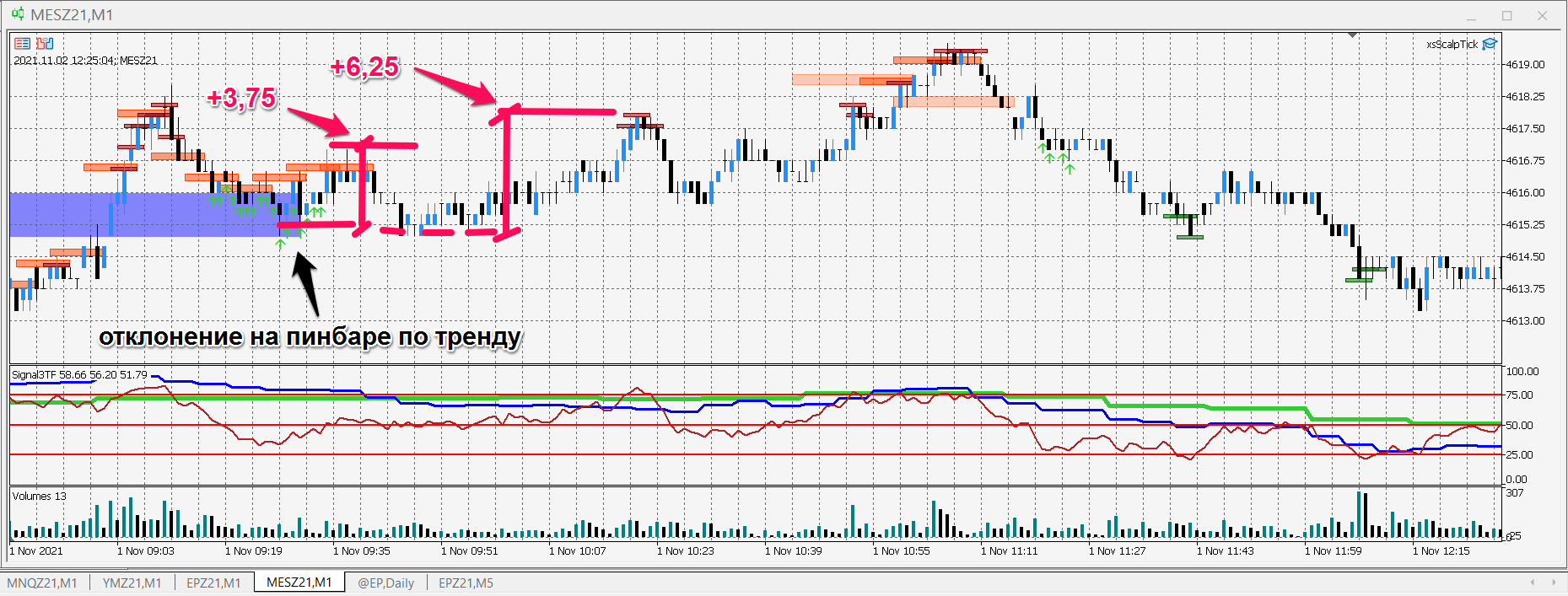Maximize the MESZ21,M1 chart window
Screen dimensions: 1568x596
click(x=1507, y=16)
